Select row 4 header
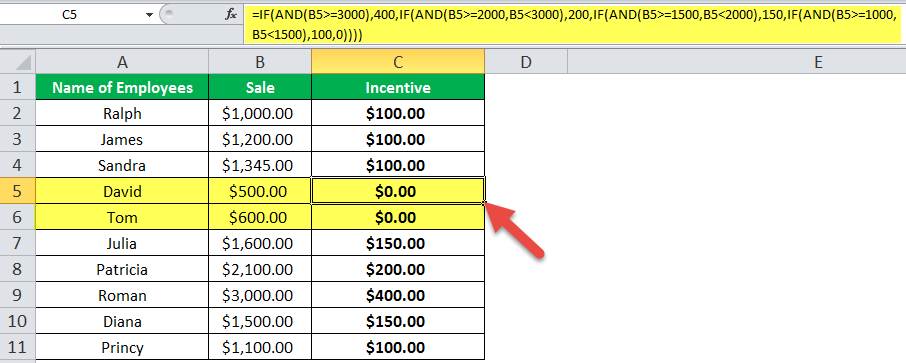906x363 pixels. [x=18, y=165]
